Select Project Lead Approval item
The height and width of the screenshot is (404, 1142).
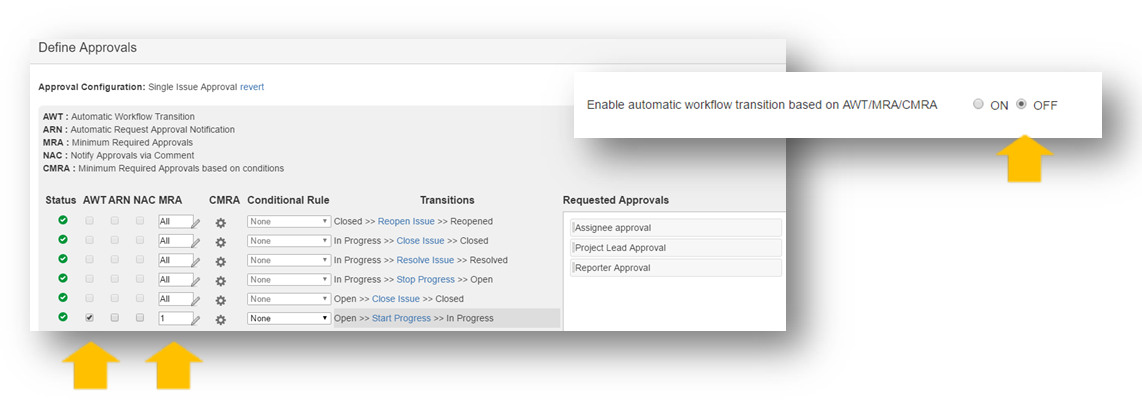(x=677, y=247)
